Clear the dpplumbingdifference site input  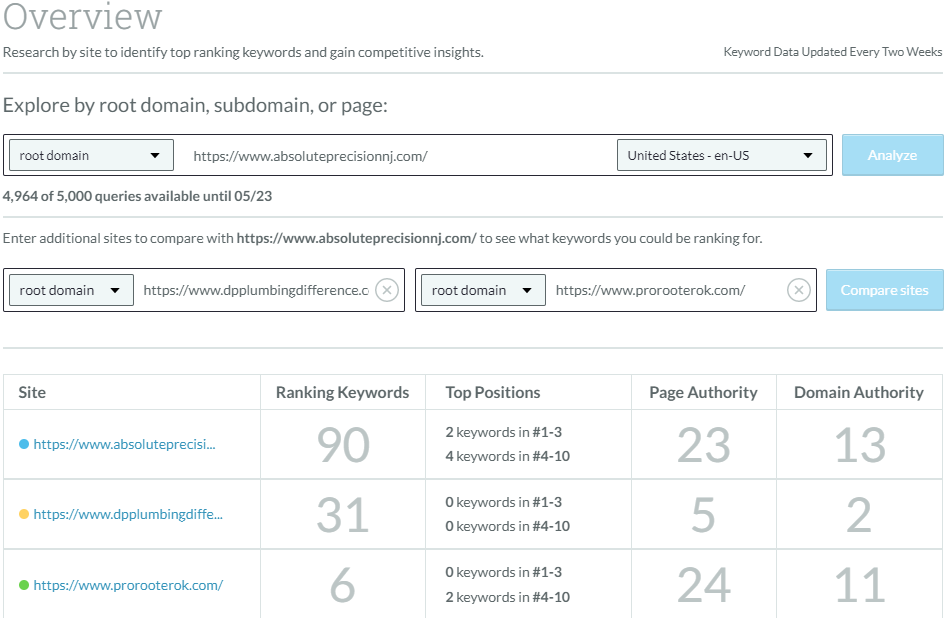tap(387, 290)
